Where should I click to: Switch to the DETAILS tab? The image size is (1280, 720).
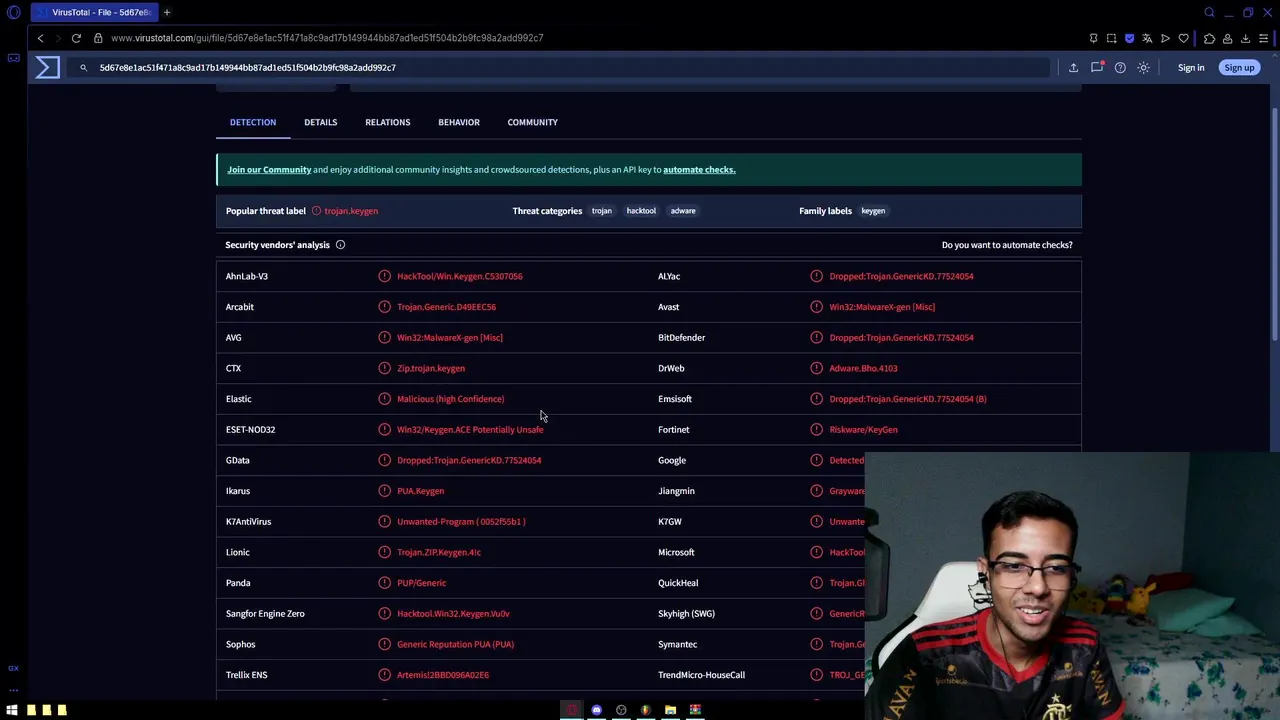(321, 122)
